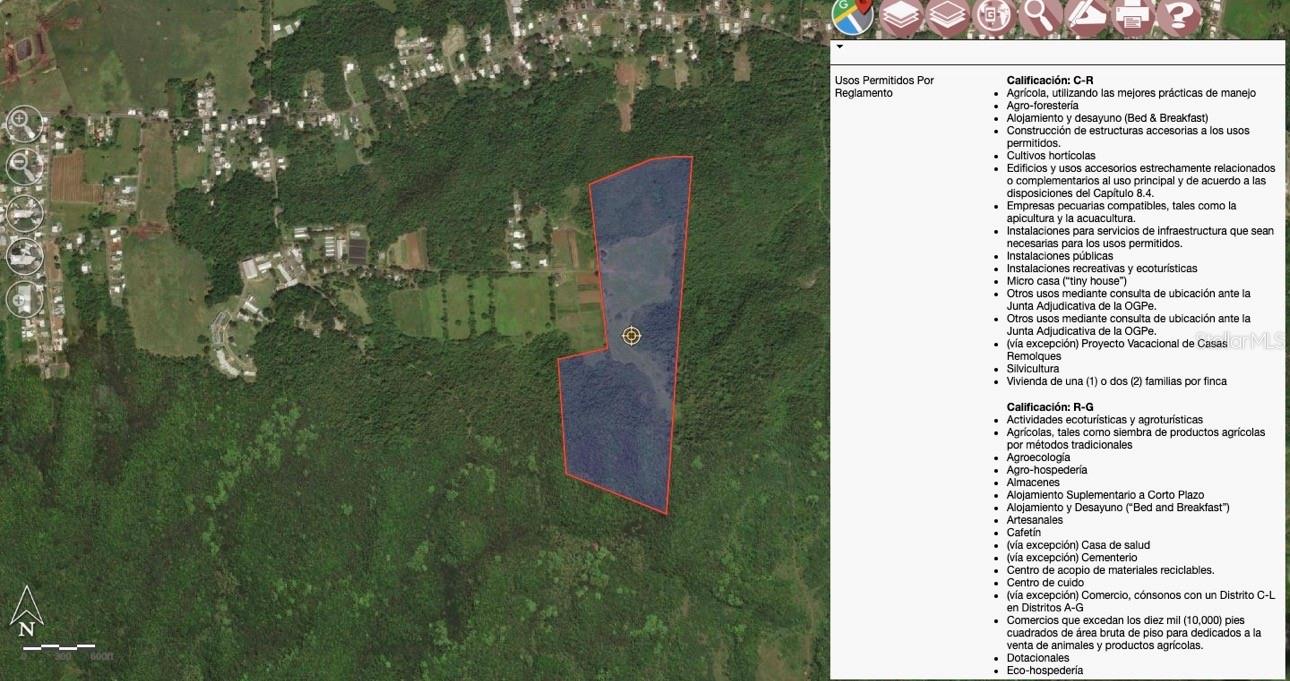Screen dimensions: 1290x681
Task: Open the Google Maps view icon
Action: pyautogui.click(x=852, y=16)
